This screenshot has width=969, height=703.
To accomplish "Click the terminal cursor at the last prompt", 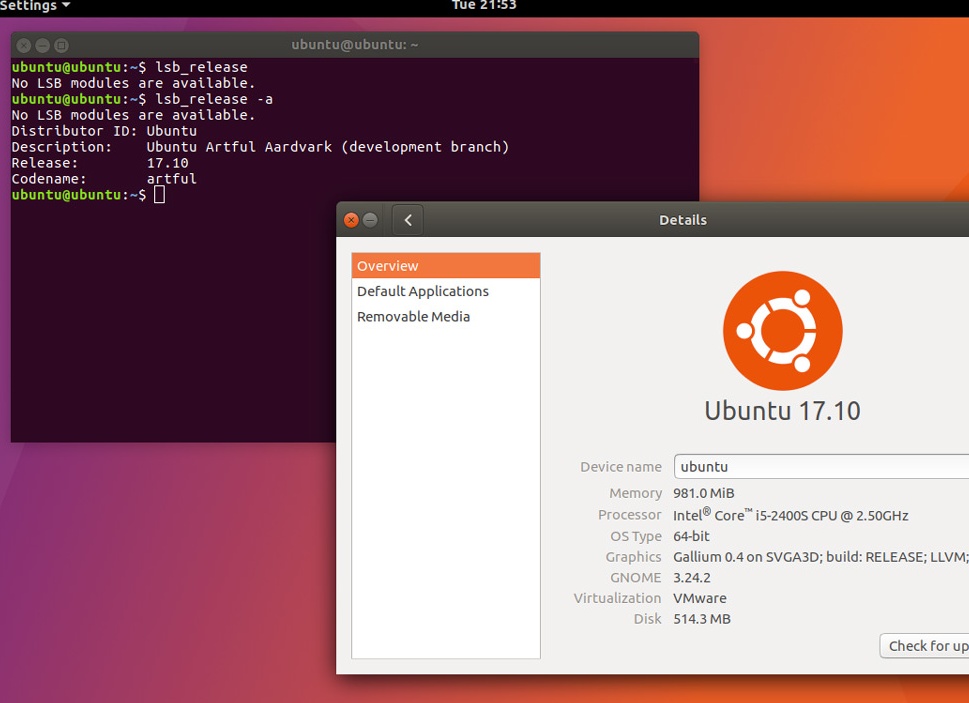I will (x=159, y=195).
